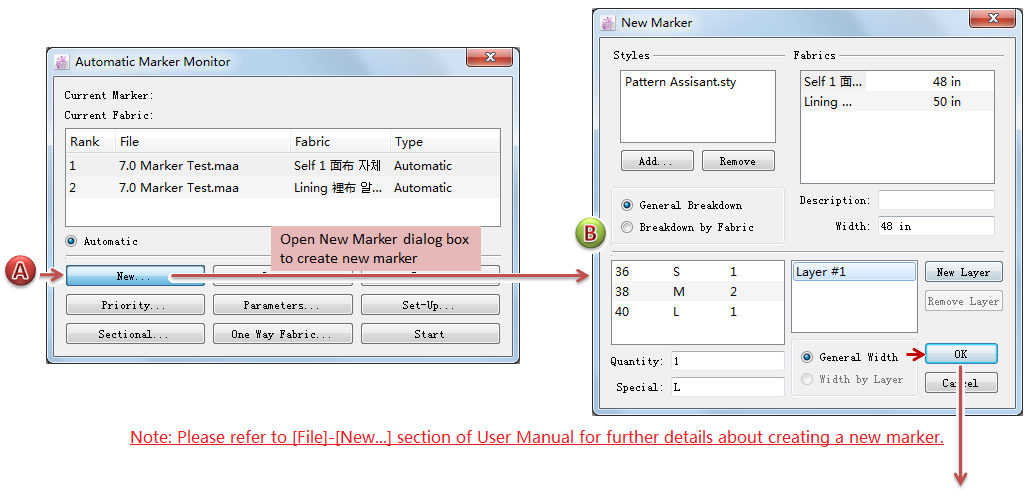1027x496 pixels.
Task: Click the red A step marker
Action: point(19,273)
